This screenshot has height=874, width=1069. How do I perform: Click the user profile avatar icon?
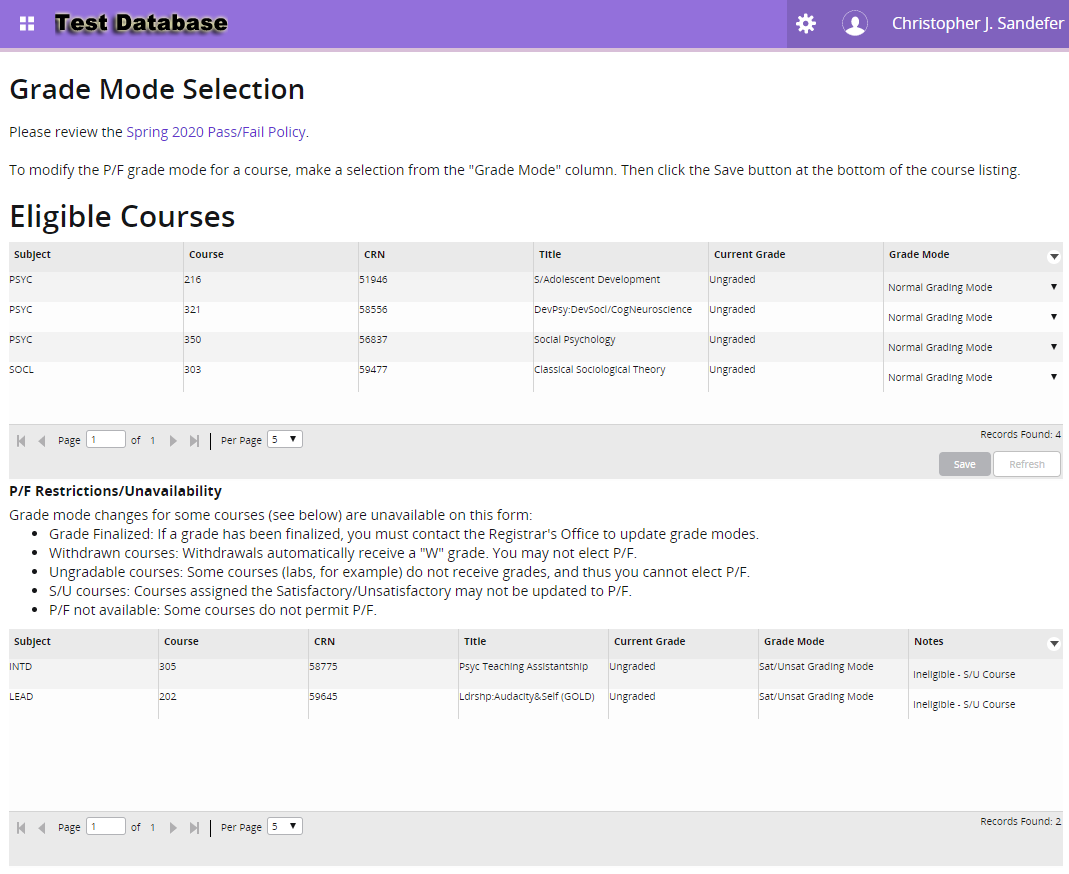855,22
